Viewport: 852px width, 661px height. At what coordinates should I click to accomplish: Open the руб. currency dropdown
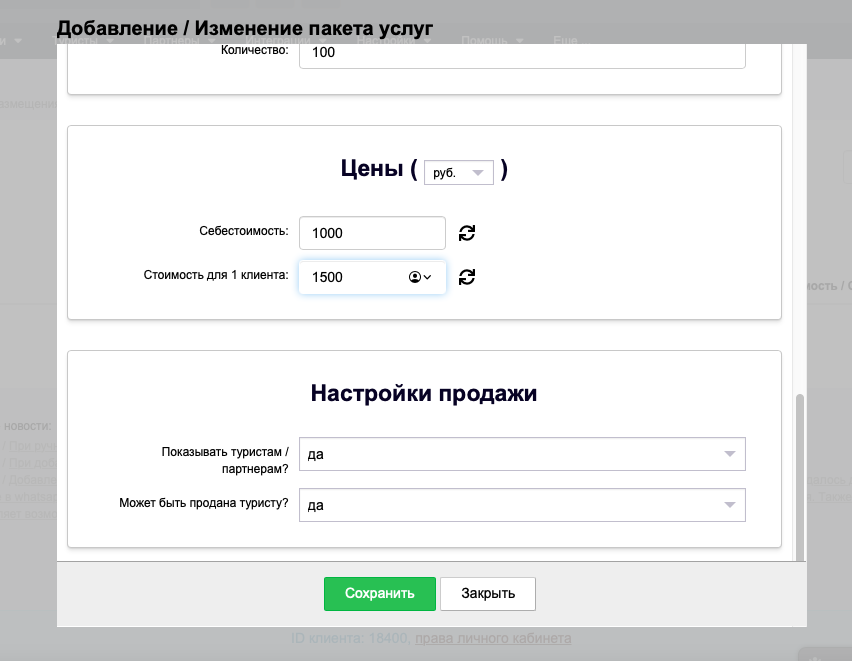pos(459,173)
